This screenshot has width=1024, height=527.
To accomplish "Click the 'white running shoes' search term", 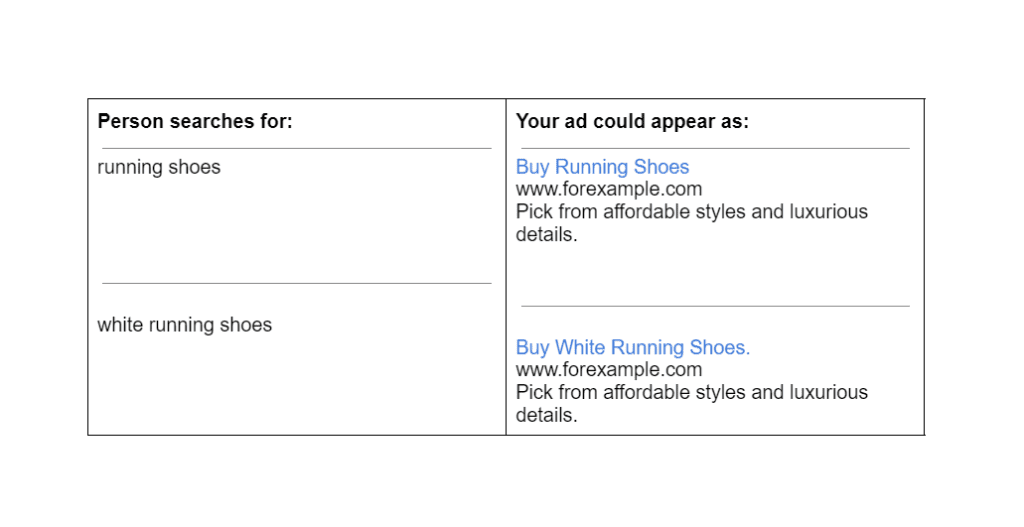I will pos(184,325).
